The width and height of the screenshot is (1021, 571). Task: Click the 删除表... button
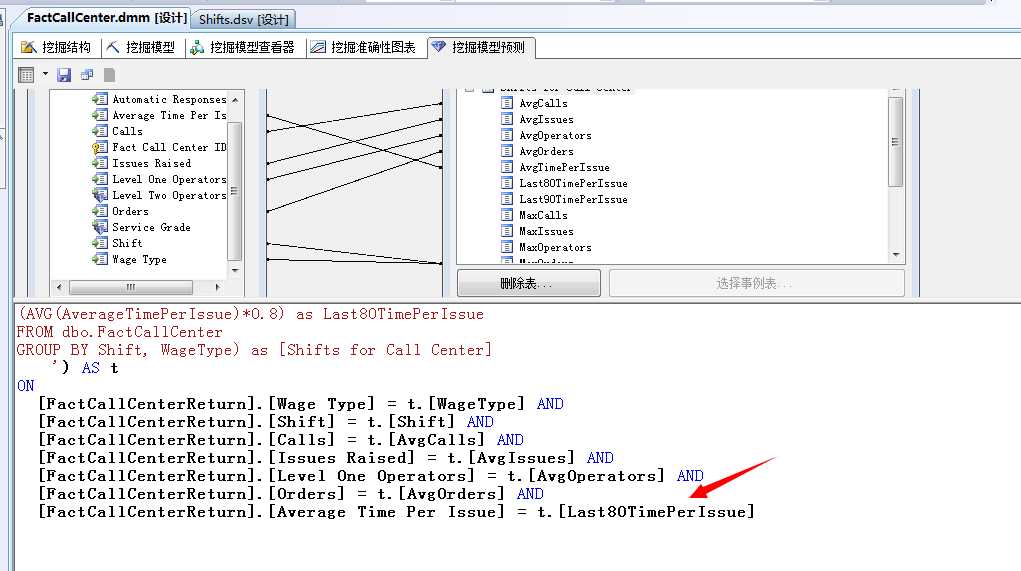coord(529,283)
